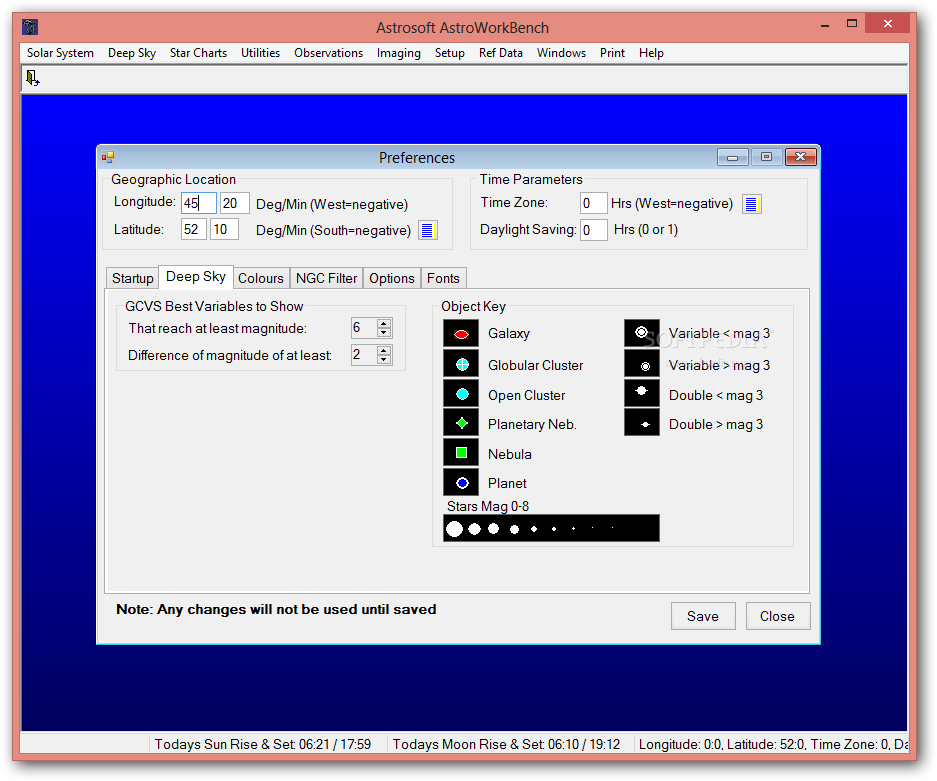This screenshot has width=937, height=781.
Task: Switch to the Fonts tab
Action: (x=443, y=278)
